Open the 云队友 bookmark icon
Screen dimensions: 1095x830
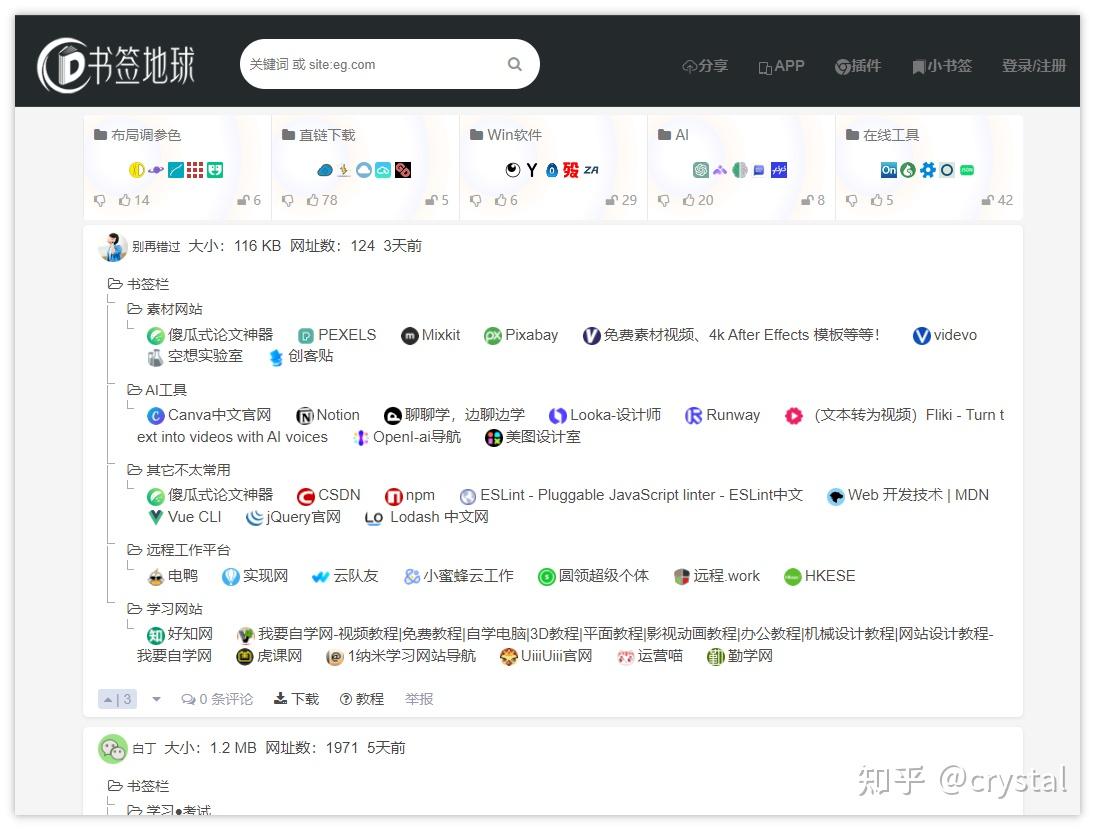click(x=321, y=577)
